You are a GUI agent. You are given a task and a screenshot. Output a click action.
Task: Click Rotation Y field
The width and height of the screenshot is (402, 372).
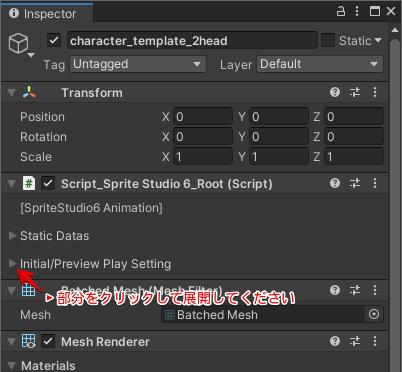[279, 137]
